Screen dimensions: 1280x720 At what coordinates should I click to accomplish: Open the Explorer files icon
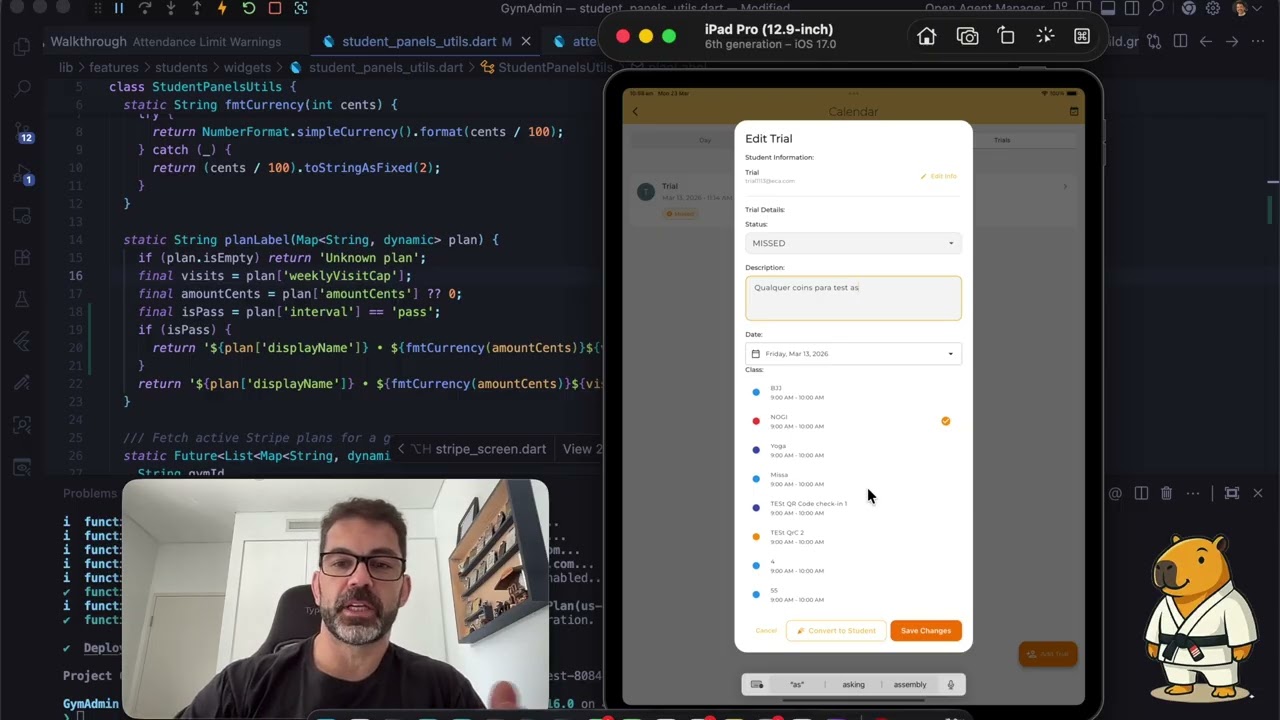click(22, 46)
